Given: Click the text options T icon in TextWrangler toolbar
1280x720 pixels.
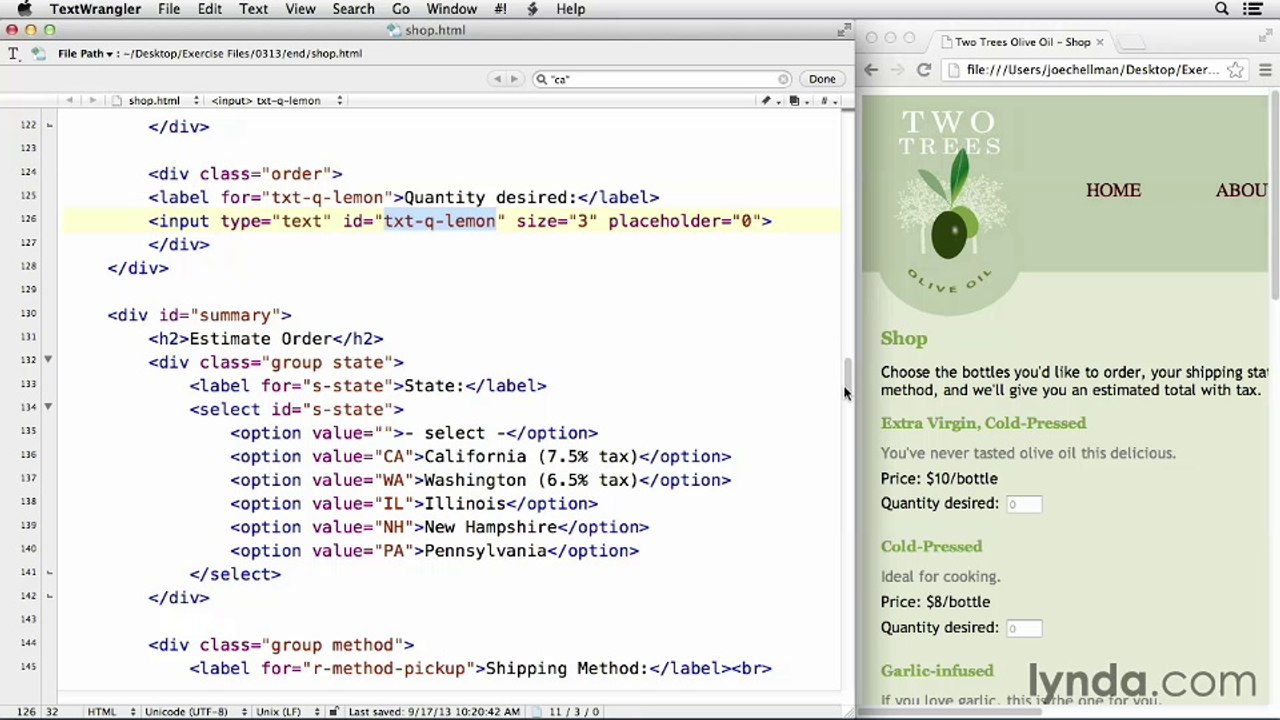Looking at the screenshot, I should point(13,53).
